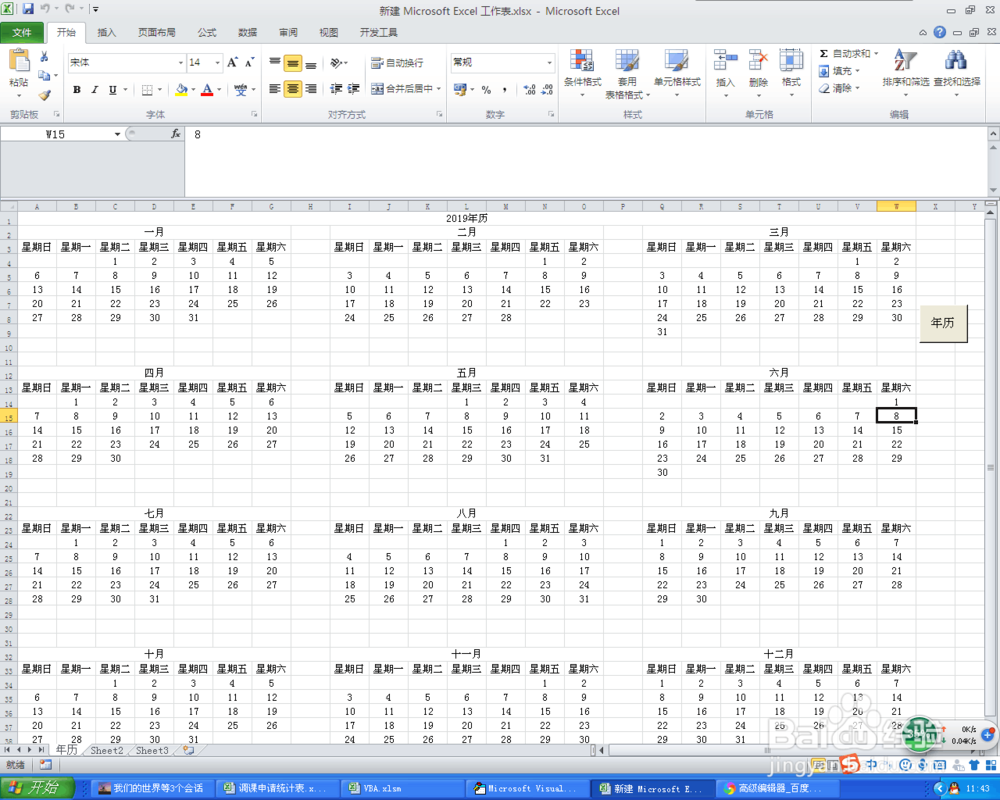Screen dimensions: 1000x800
Task: Click the text orientation icon
Action: (x=337, y=63)
